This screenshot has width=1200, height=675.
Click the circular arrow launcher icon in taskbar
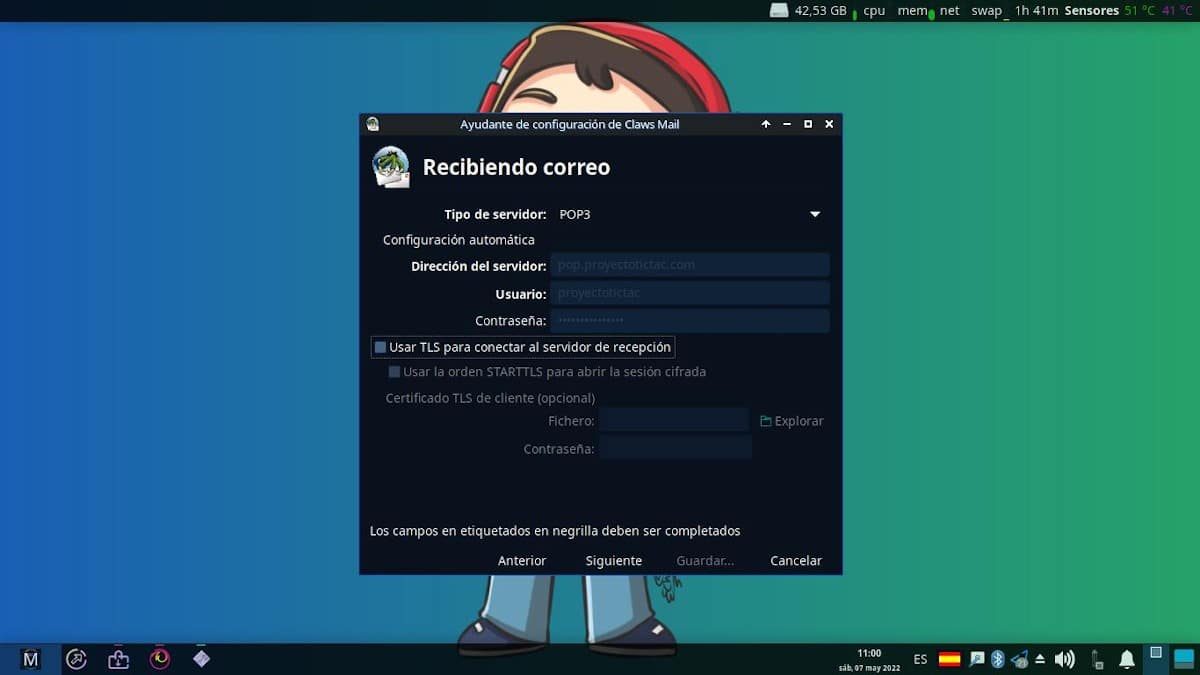click(x=76, y=659)
